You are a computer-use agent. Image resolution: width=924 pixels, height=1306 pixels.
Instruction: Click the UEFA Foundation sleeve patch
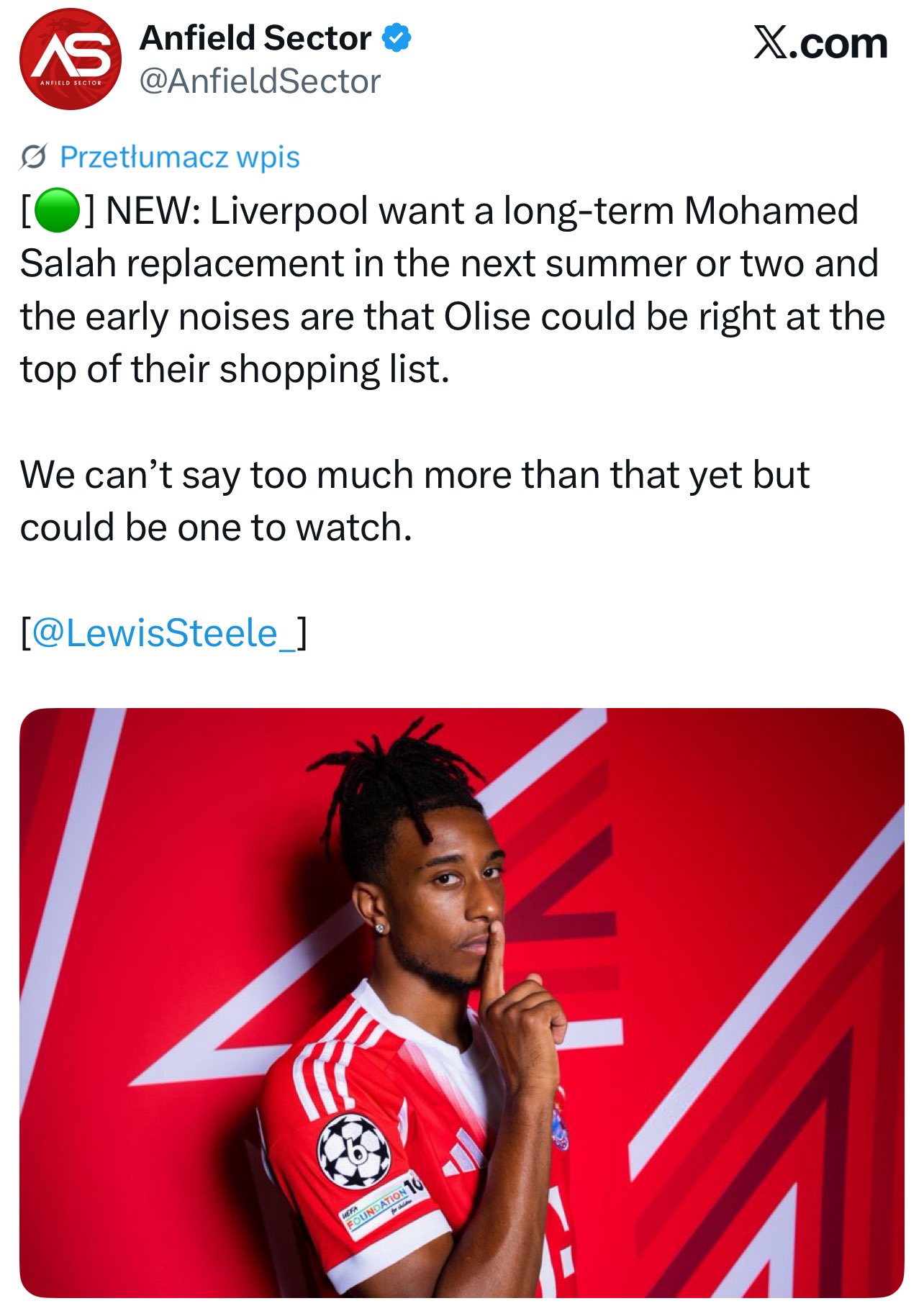coord(382,1203)
